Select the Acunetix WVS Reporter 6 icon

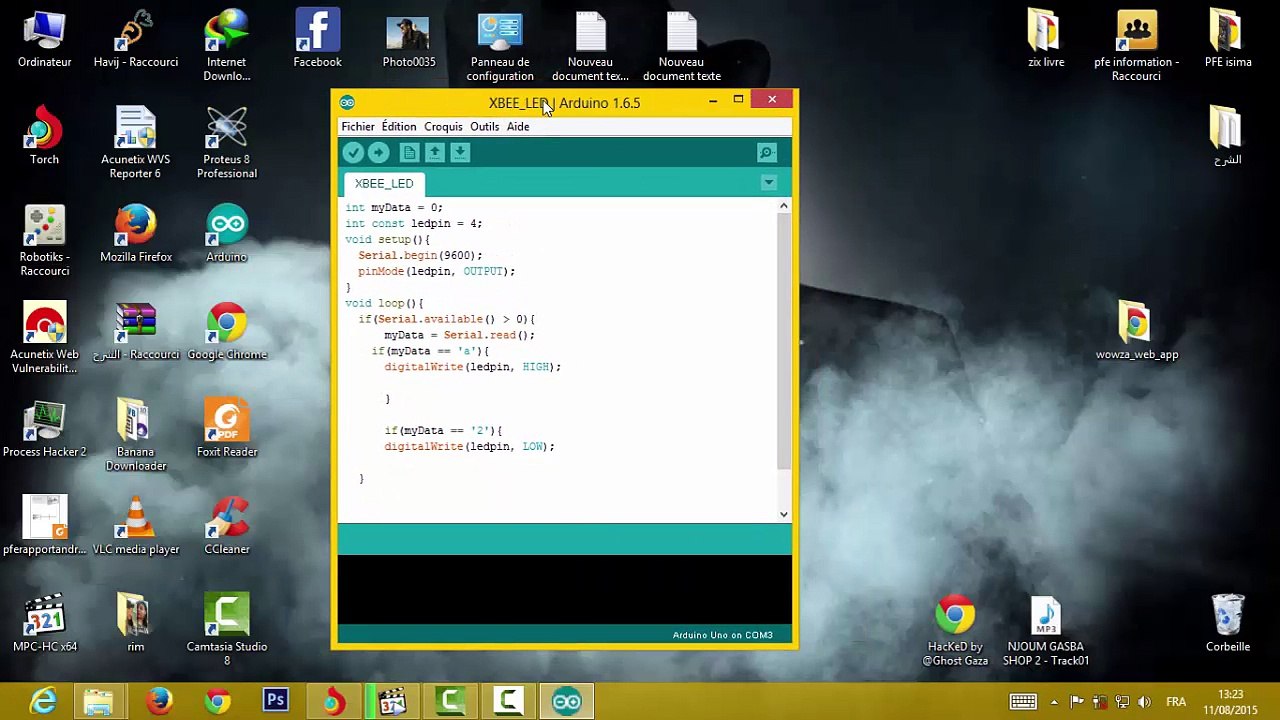[135, 143]
